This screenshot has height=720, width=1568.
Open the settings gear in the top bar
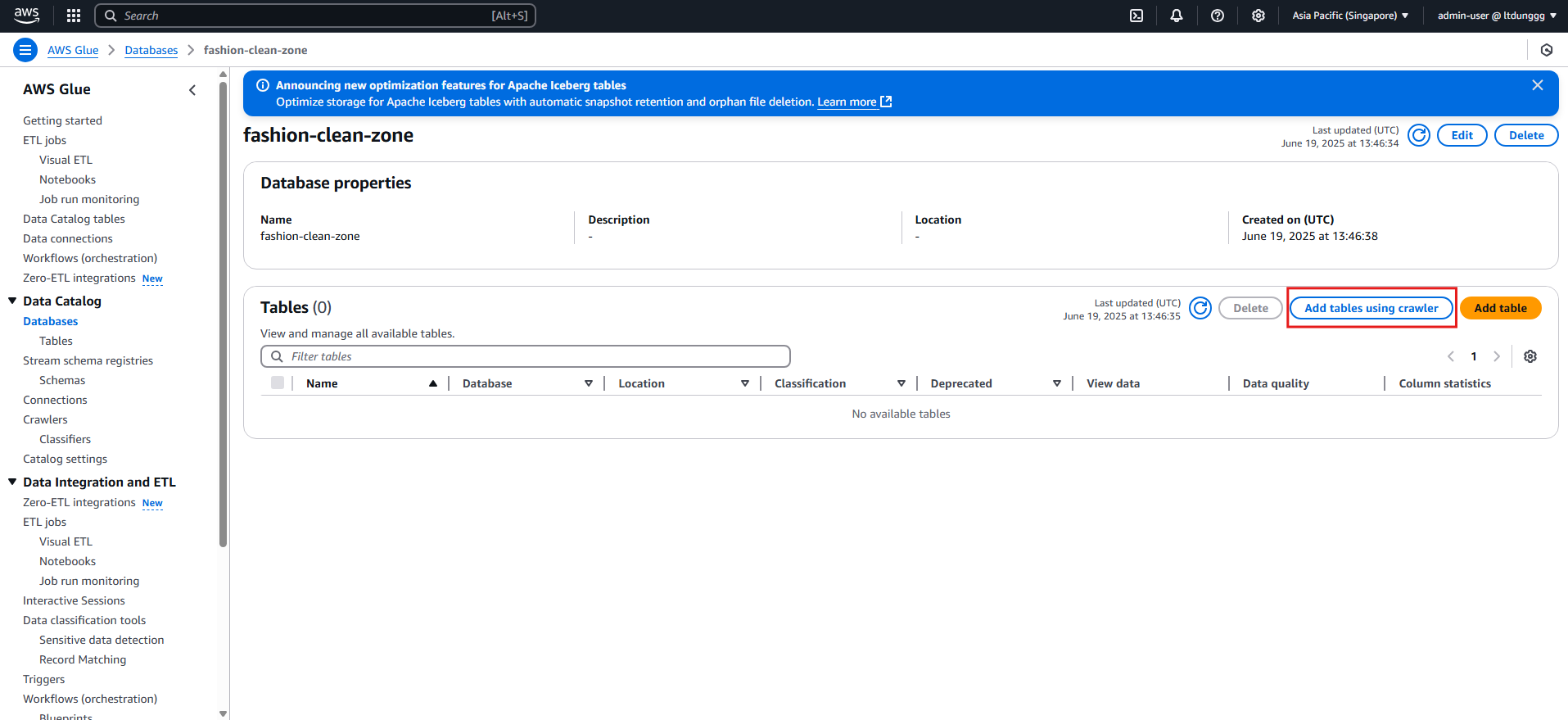(1258, 16)
